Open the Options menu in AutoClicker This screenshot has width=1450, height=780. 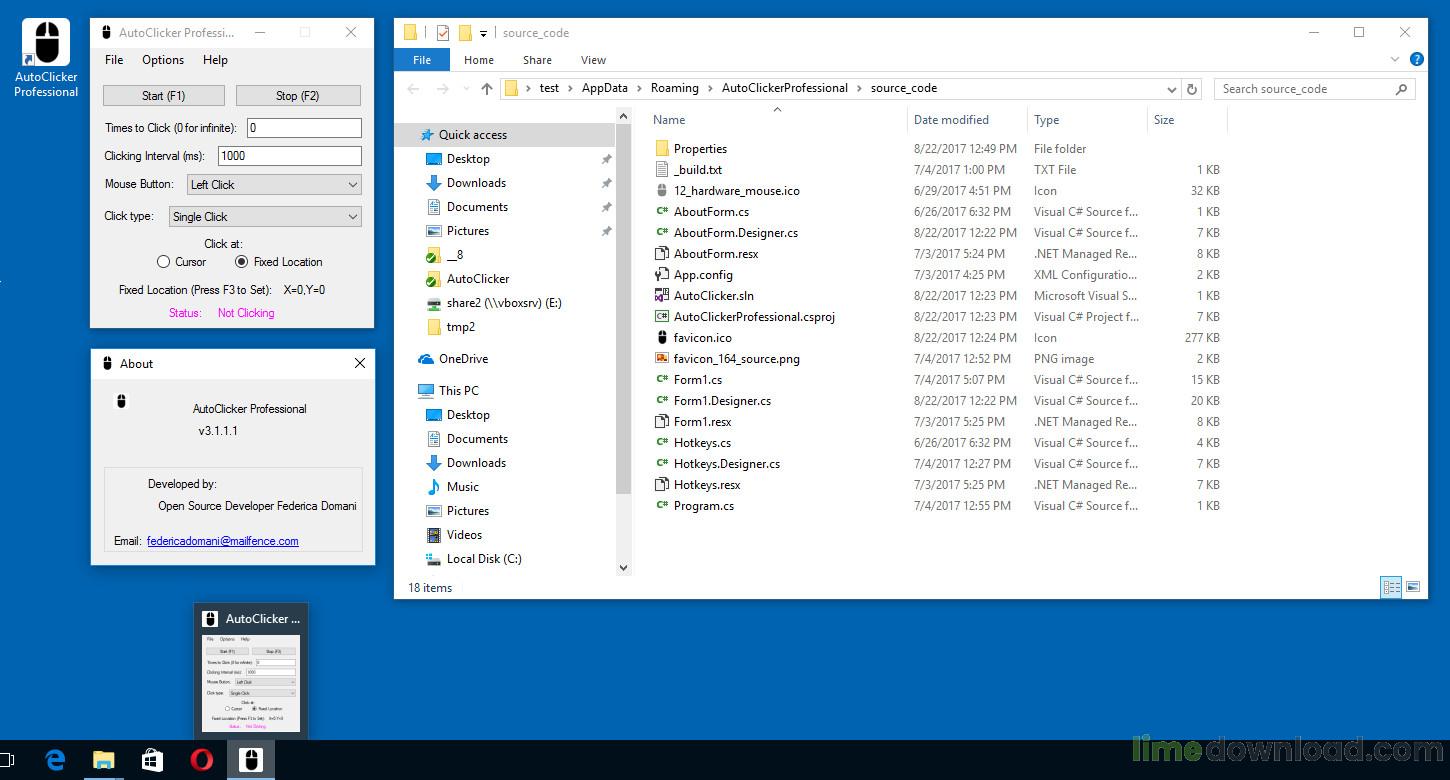(x=163, y=60)
